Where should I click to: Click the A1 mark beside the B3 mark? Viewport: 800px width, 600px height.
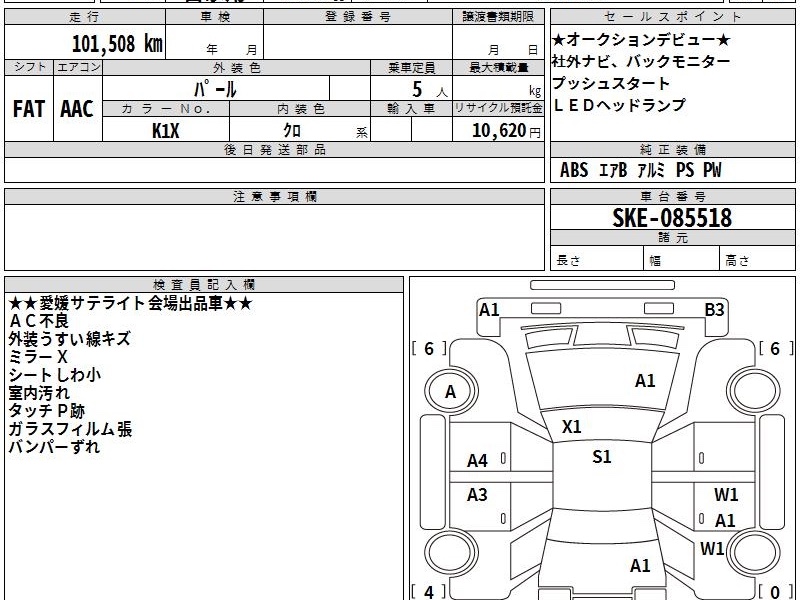pyautogui.click(x=489, y=310)
